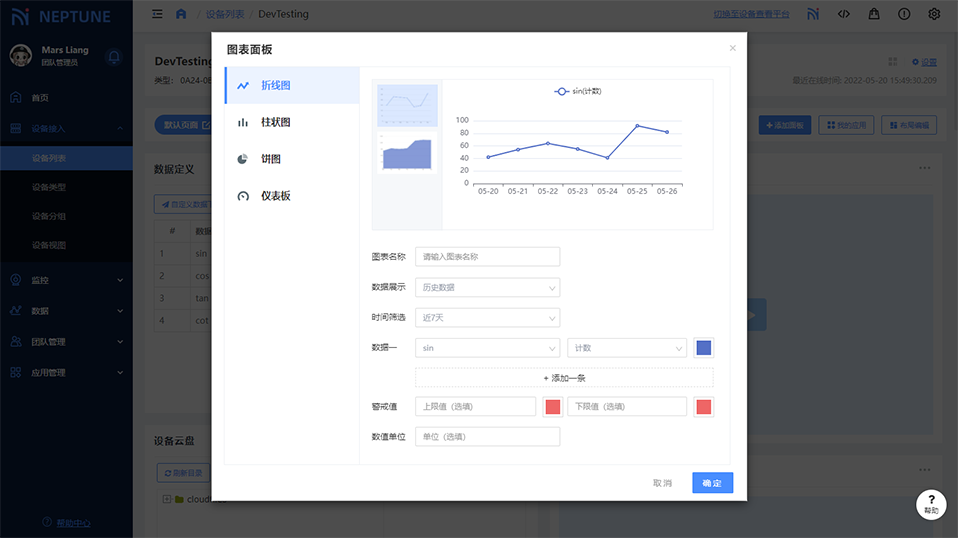Viewport: 958px width, 538px height.
Task: Choose the 饼图 pie chart icon
Action: 243,159
